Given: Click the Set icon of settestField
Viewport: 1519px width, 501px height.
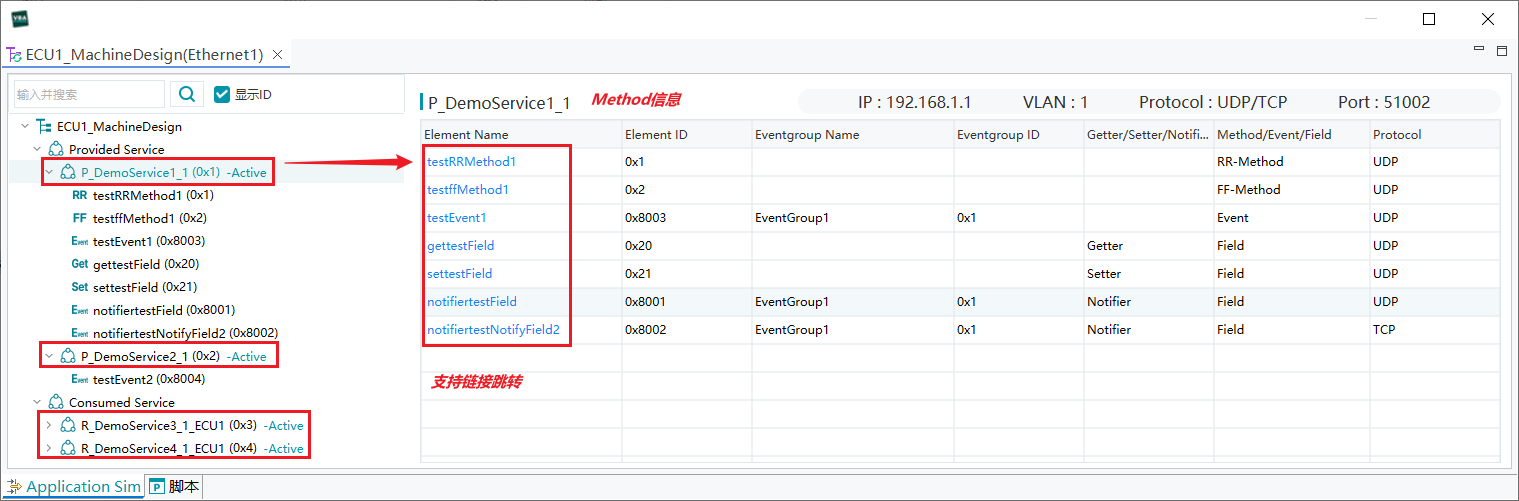Looking at the screenshot, I should point(80,287).
